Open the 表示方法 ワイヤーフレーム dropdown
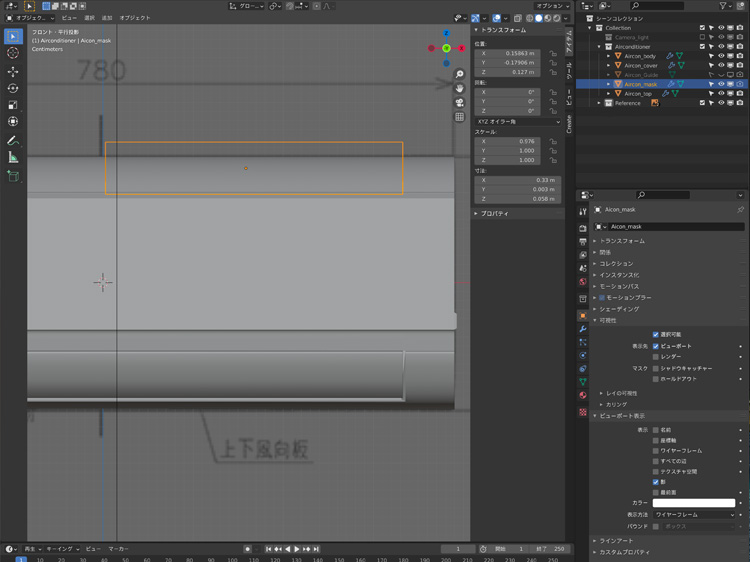Image resolution: width=750 pixels, height=562 pixels. tap(696, 514)
